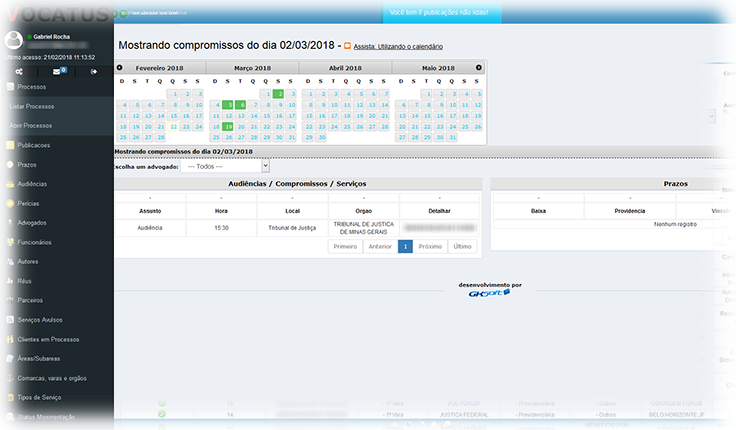Open the 'Escolha um advogado' dropdown
Viewport: 736px width, 430px height.
225,166
